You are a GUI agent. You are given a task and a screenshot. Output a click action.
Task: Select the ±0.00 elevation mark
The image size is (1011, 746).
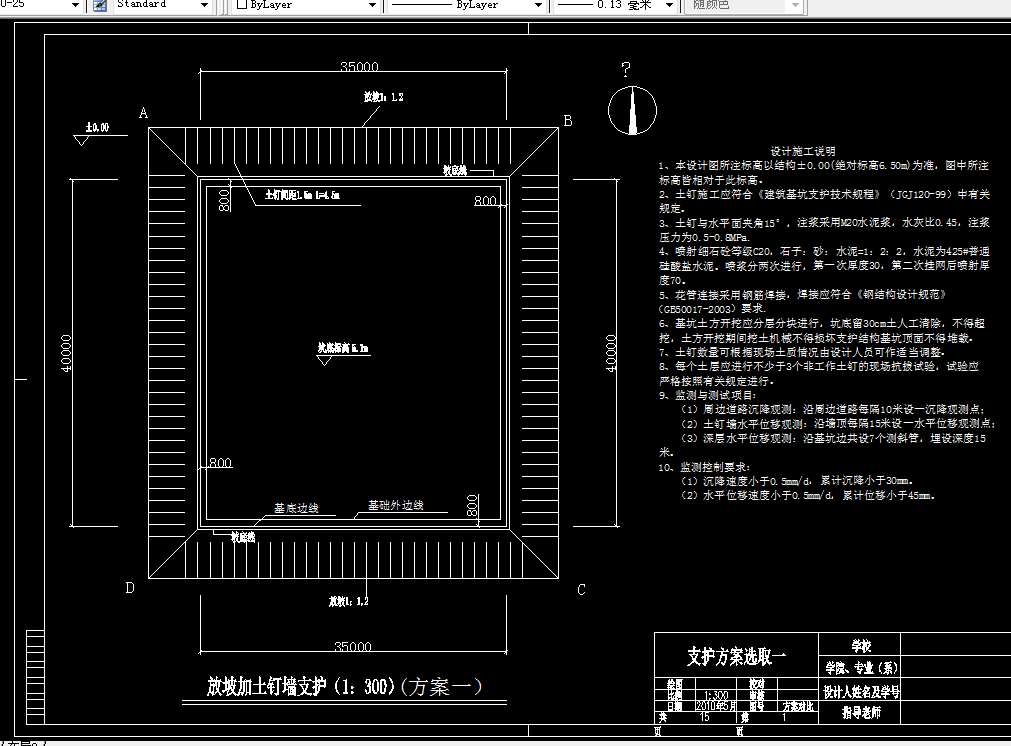tap(97, 128)
